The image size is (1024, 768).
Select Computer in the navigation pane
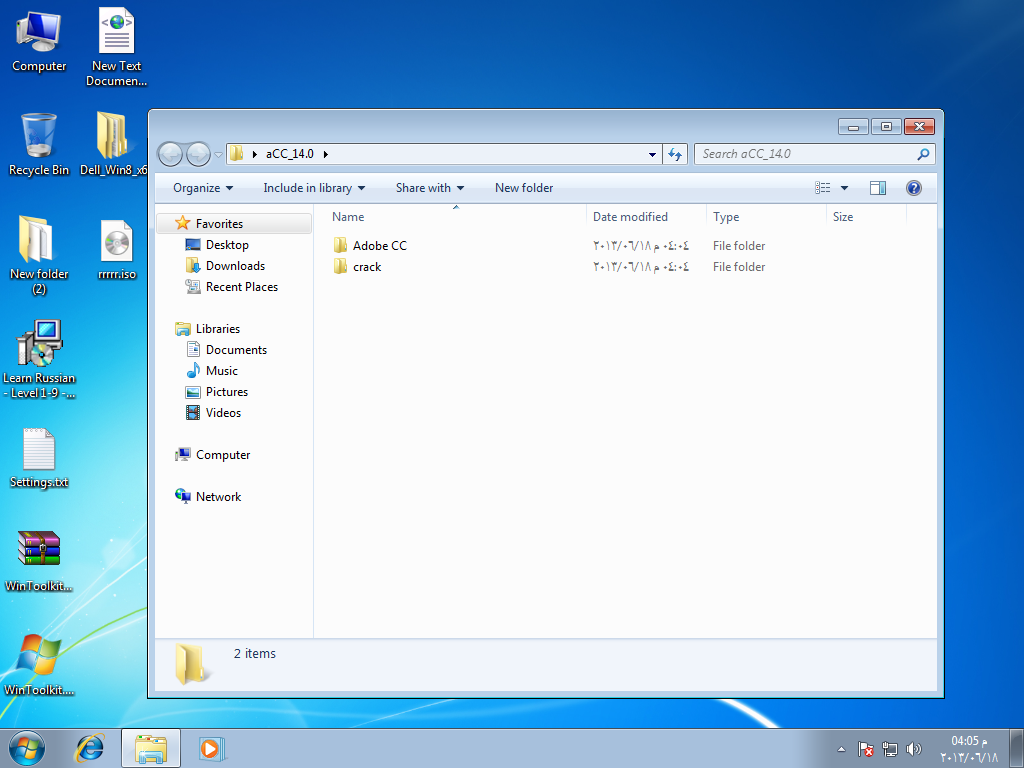tap(222, 455)
